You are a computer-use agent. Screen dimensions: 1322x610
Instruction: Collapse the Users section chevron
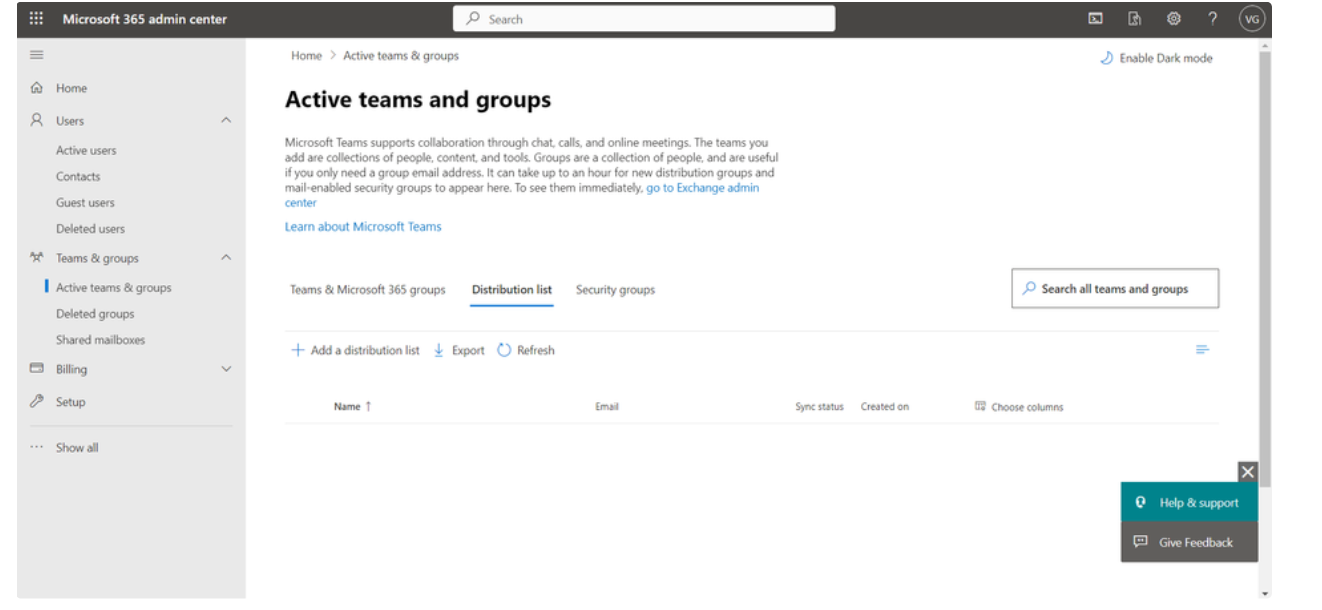(x=226, y=120)
